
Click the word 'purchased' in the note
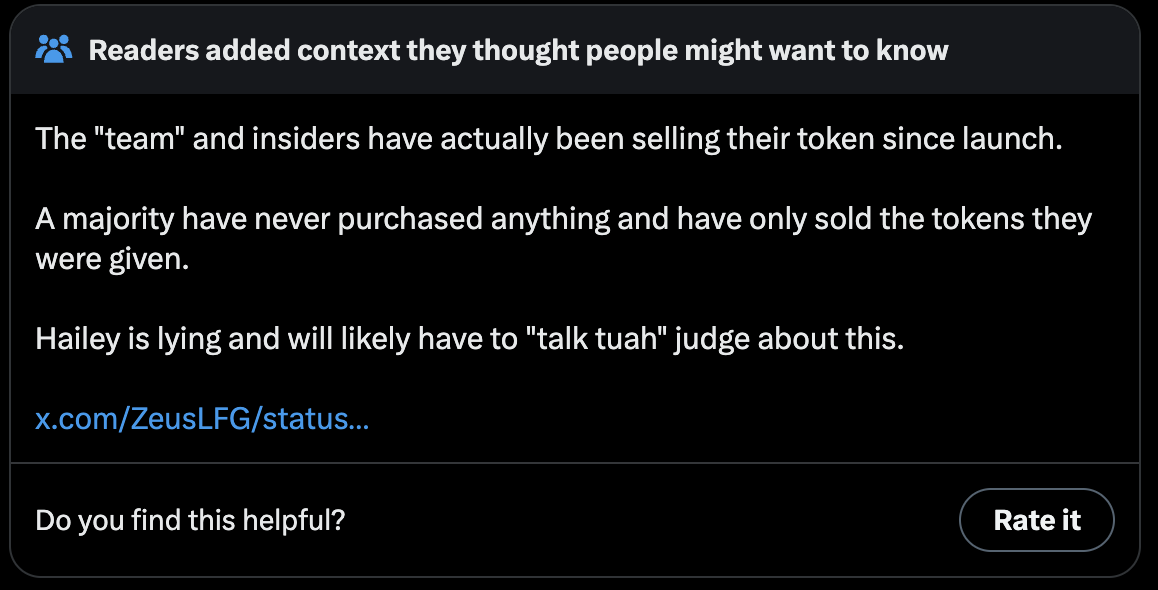[x=401, y=219]
